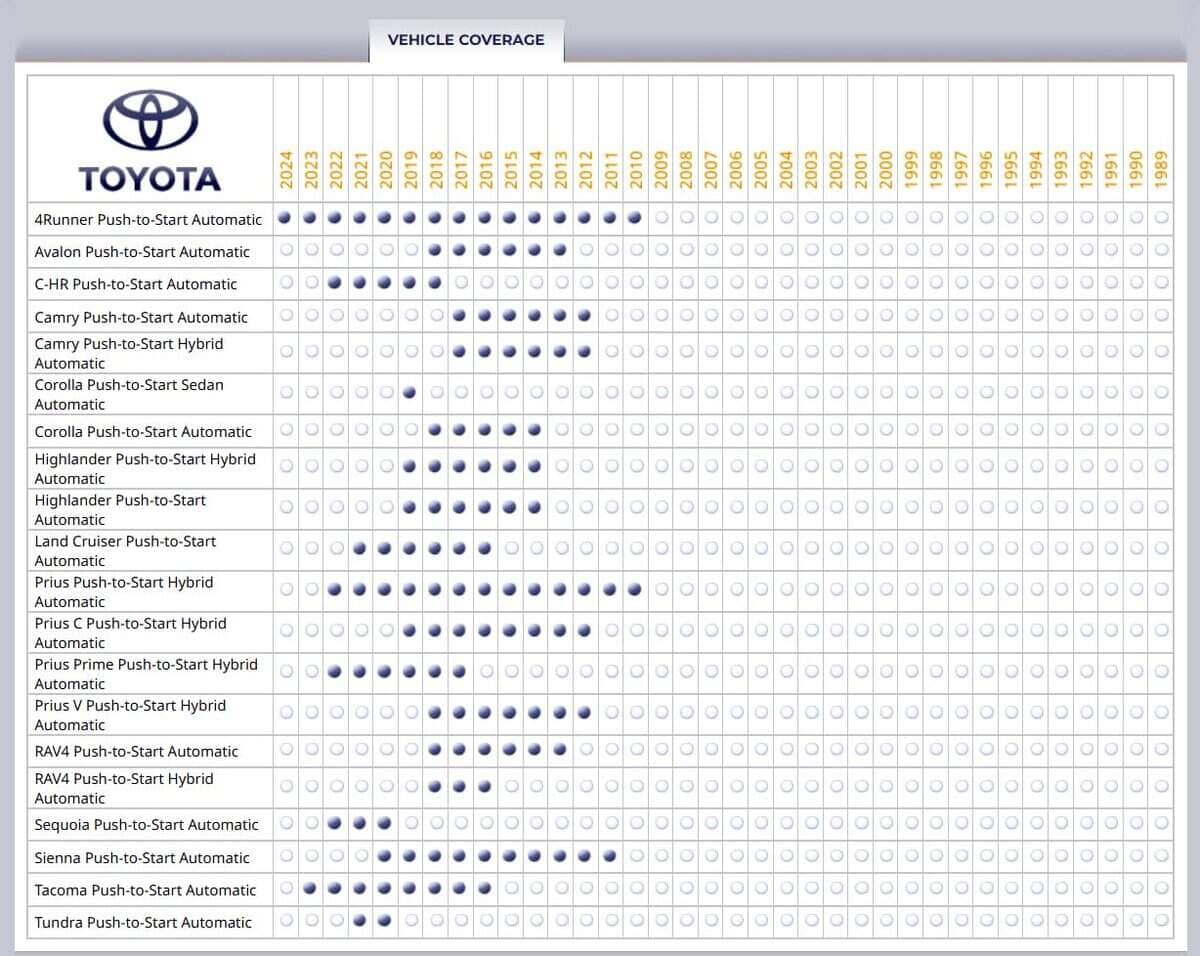This screenshot has width=1200, height=956.
Task: Click the filled 2016 dot for RAV4 Hybrid
Action: [485, 786]
